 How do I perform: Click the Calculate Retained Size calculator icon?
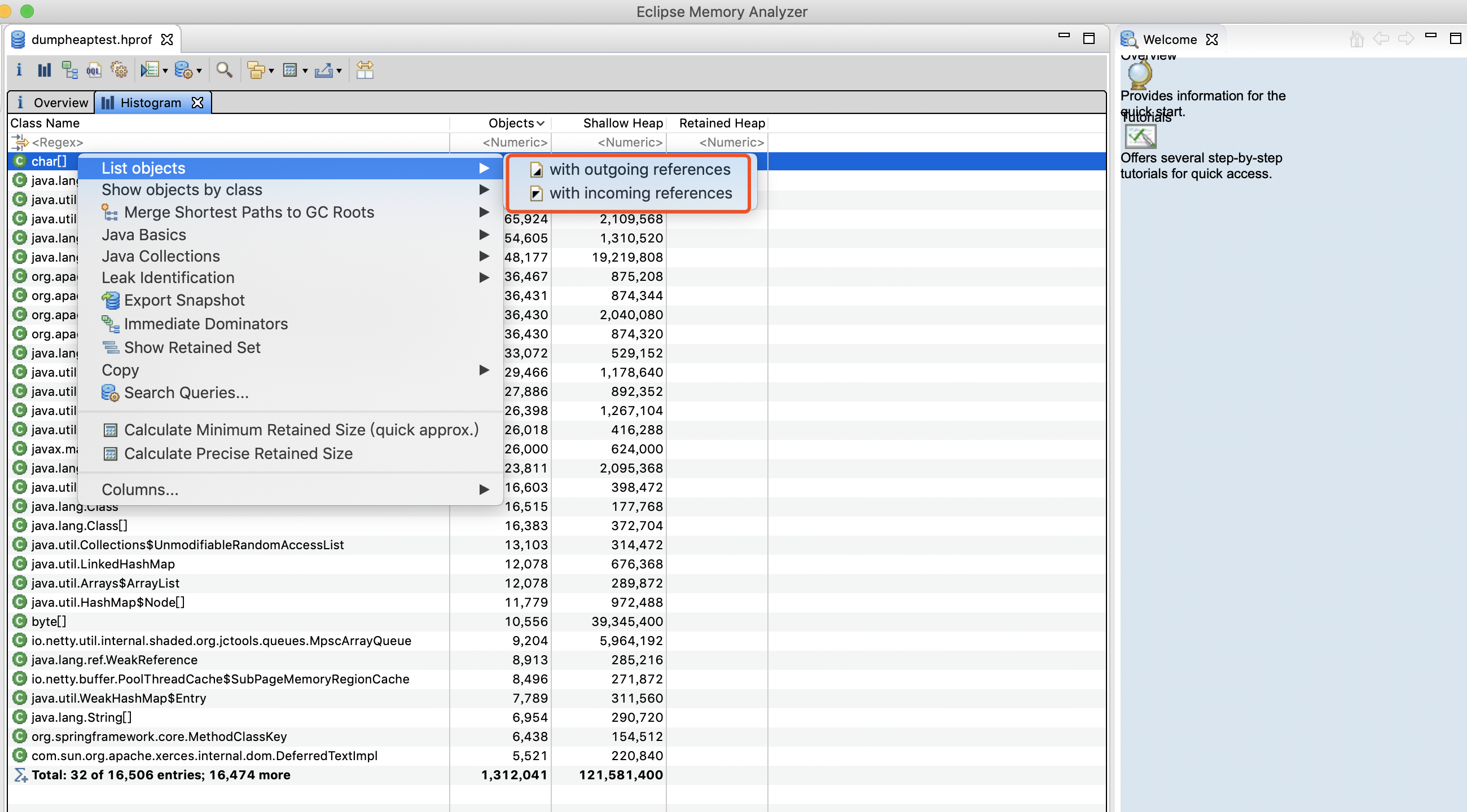pos(291,69)
